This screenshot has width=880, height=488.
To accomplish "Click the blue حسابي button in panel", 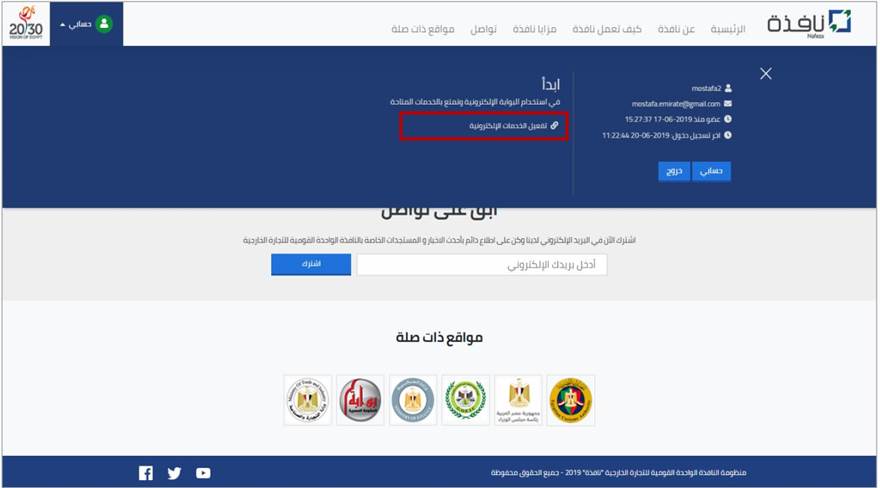I will 712,171.
